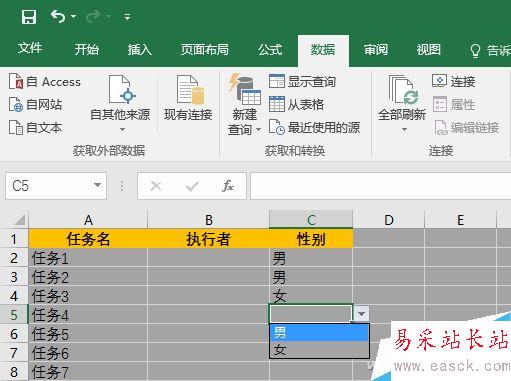Import data 自网站
Screen dimensions: 511x381
(35, 105)
